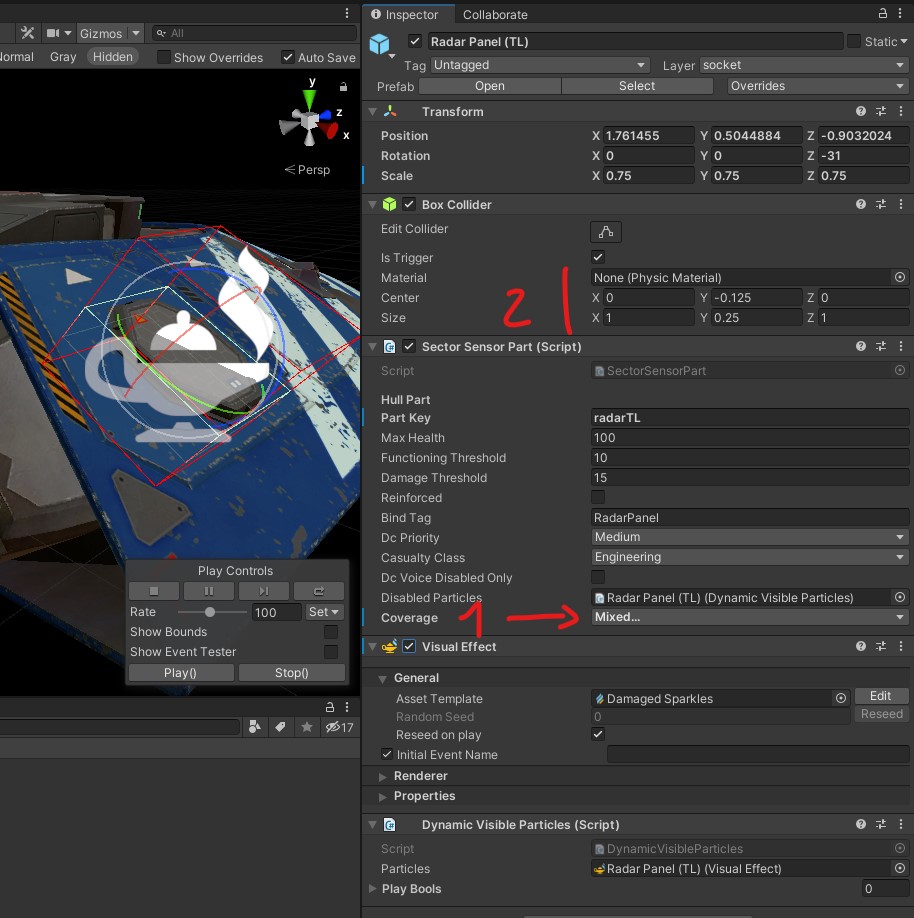
Task: Click the step-forward icon in Play Controls
Action: (x=264, y=591)
